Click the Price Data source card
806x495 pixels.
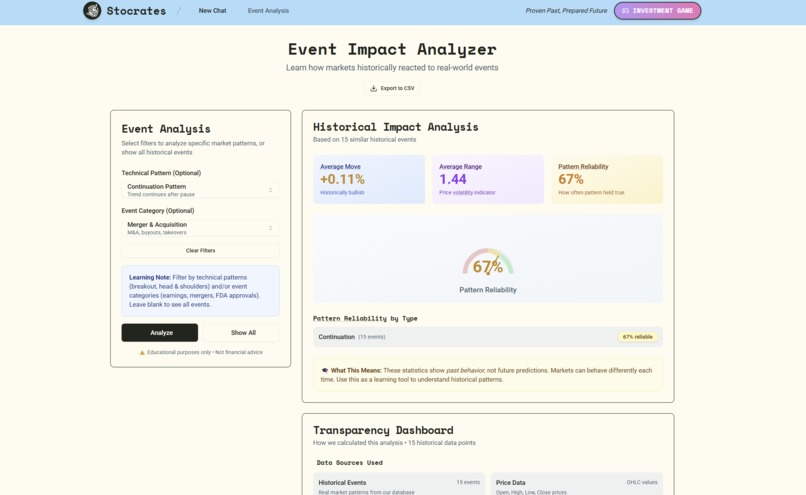coord(577,484)
